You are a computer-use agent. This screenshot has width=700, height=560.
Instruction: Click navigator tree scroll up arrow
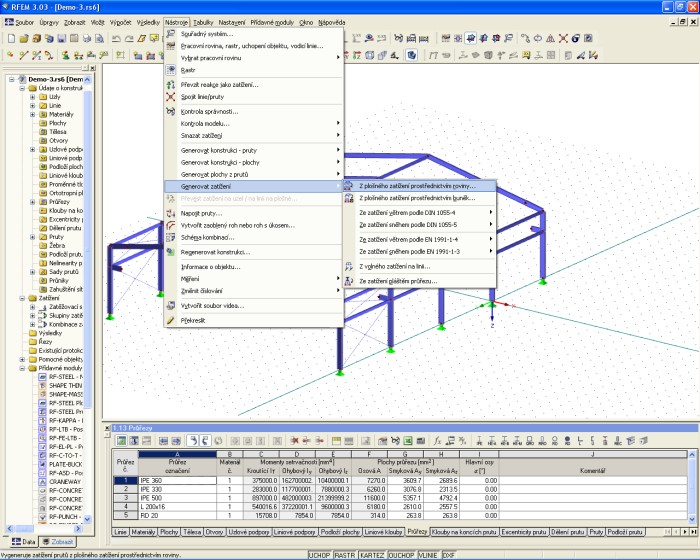tap(88, 79)
